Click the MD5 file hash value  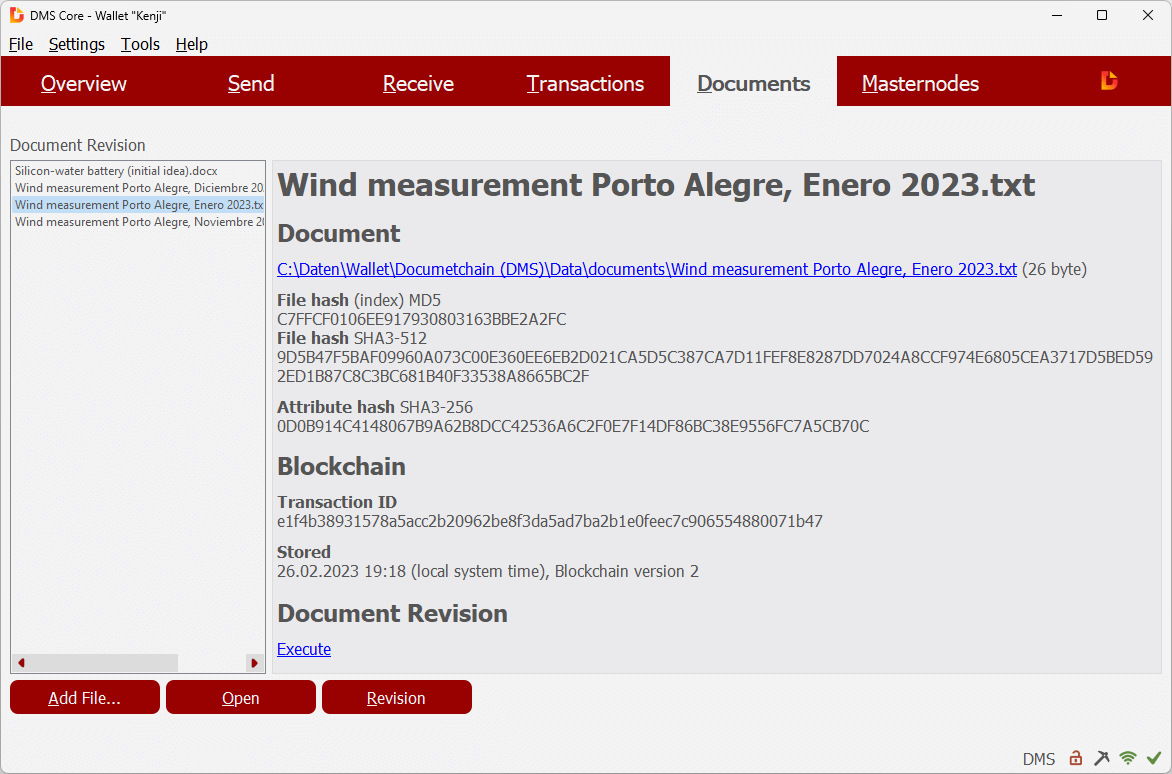[x=422, y=320]
